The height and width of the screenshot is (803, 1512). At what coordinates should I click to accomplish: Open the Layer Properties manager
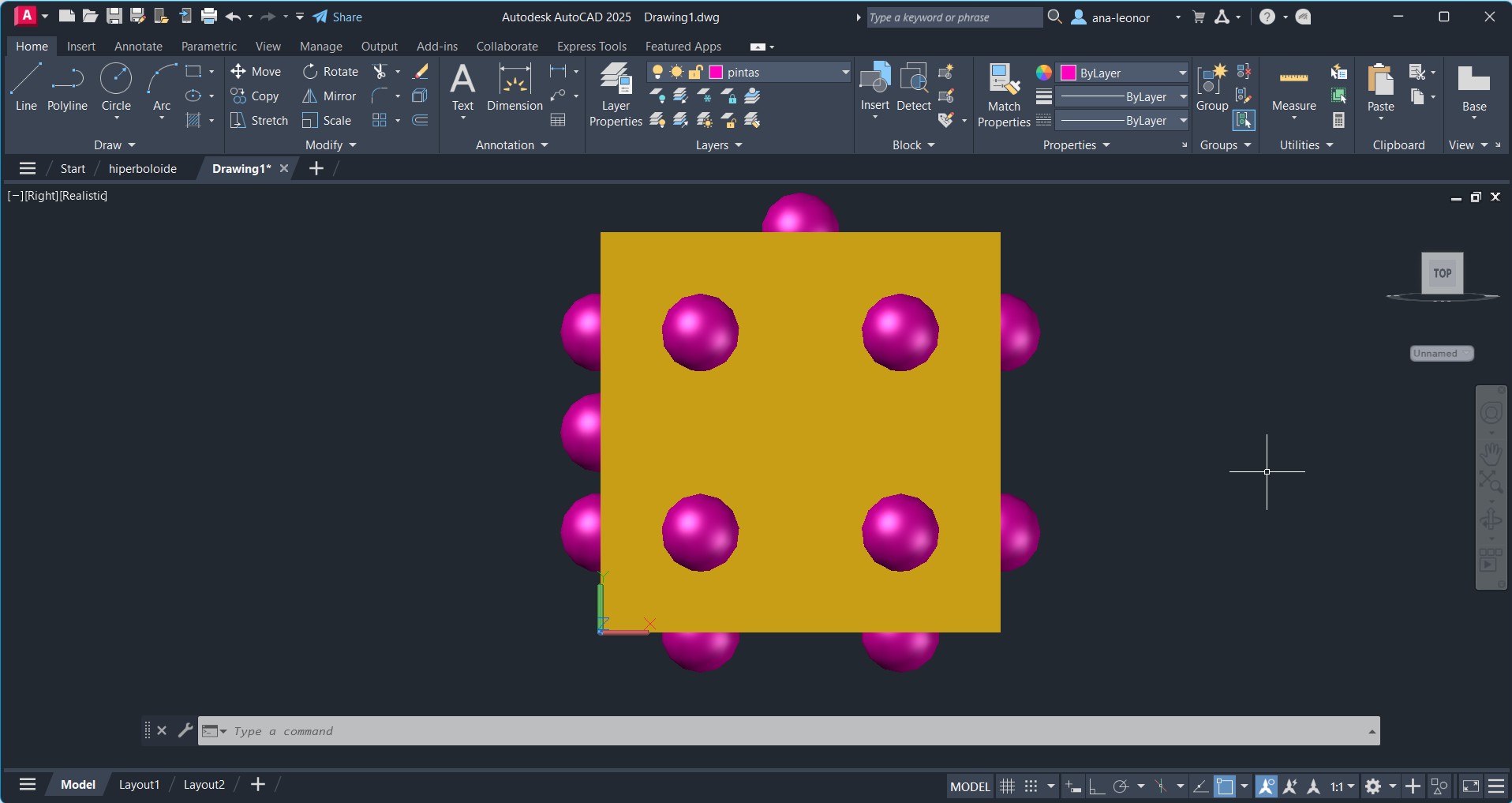(616, 94)
